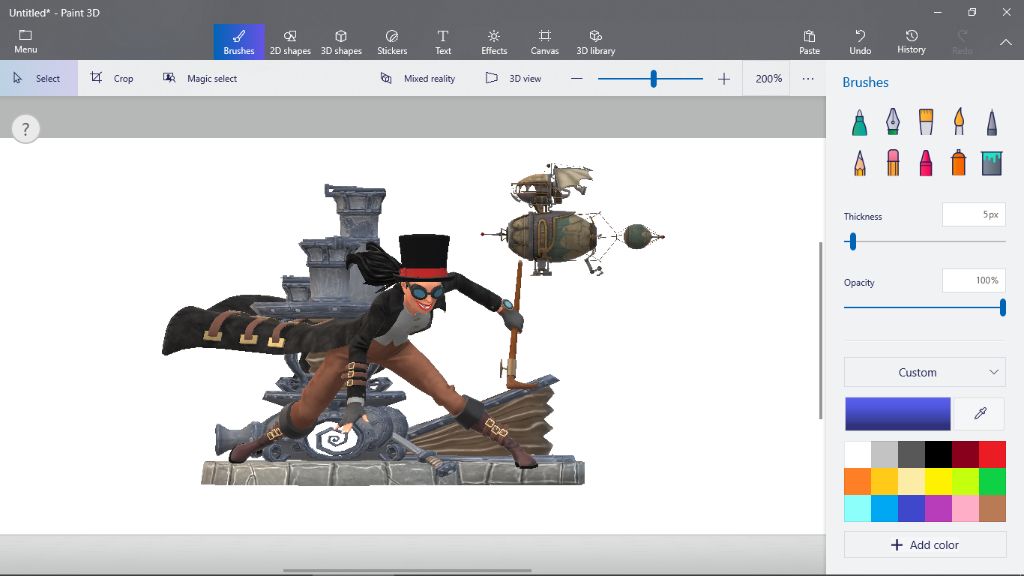Viewport: 1024px width, 576px height.
Task: Undo the last action
Action: pos(860,42)
